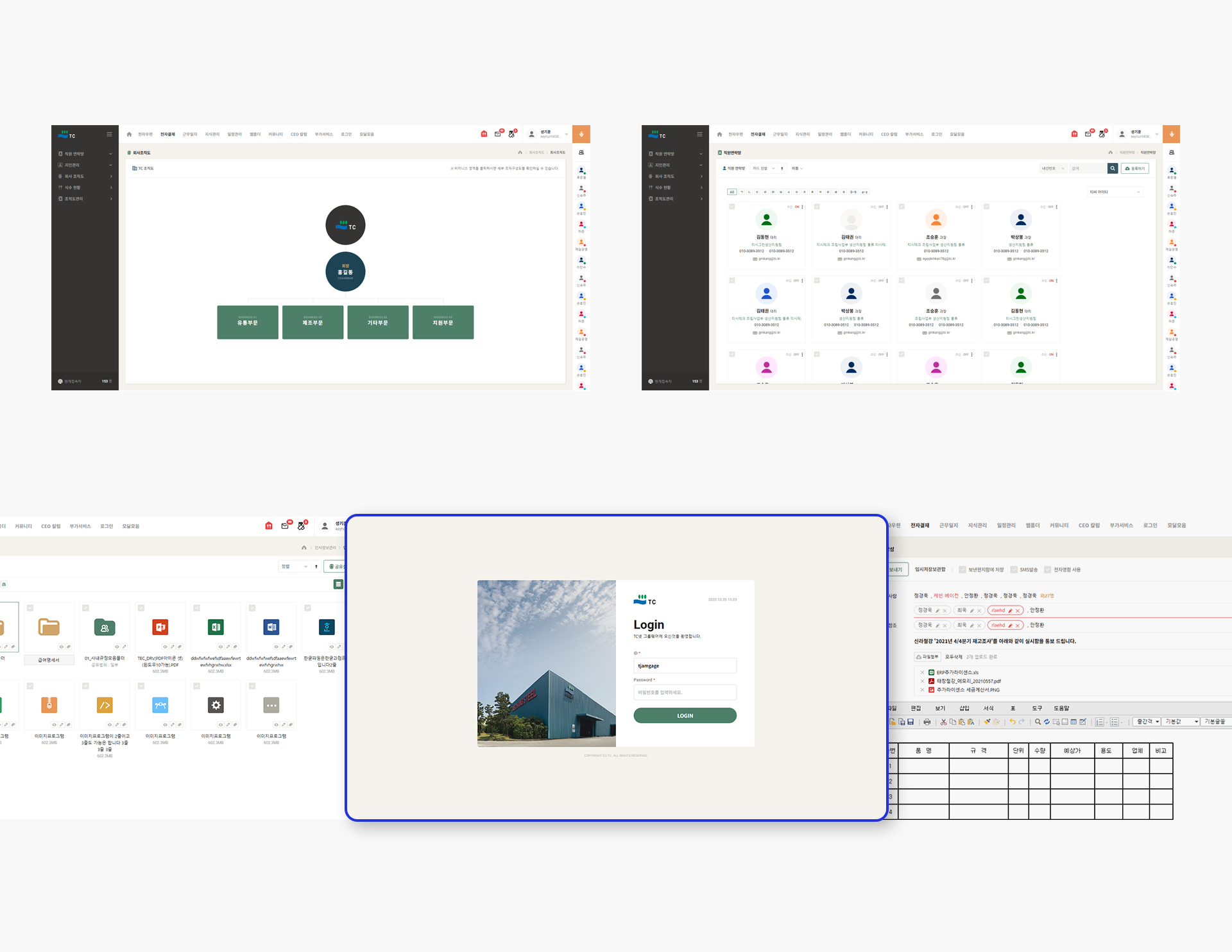The width and height of the screenshot is (1232, 952).
Task: Click the print icon in editor toolbar
Action: [927, 722]
